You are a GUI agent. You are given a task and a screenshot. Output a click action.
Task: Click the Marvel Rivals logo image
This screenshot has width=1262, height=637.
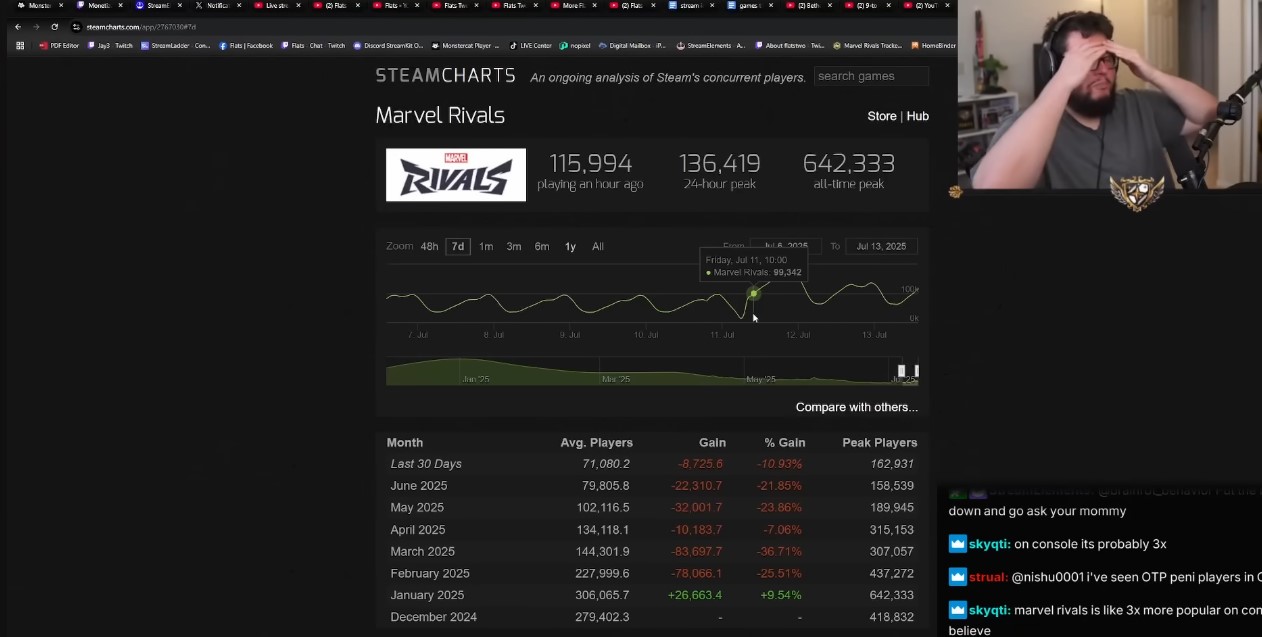click(x=456, y=175)
